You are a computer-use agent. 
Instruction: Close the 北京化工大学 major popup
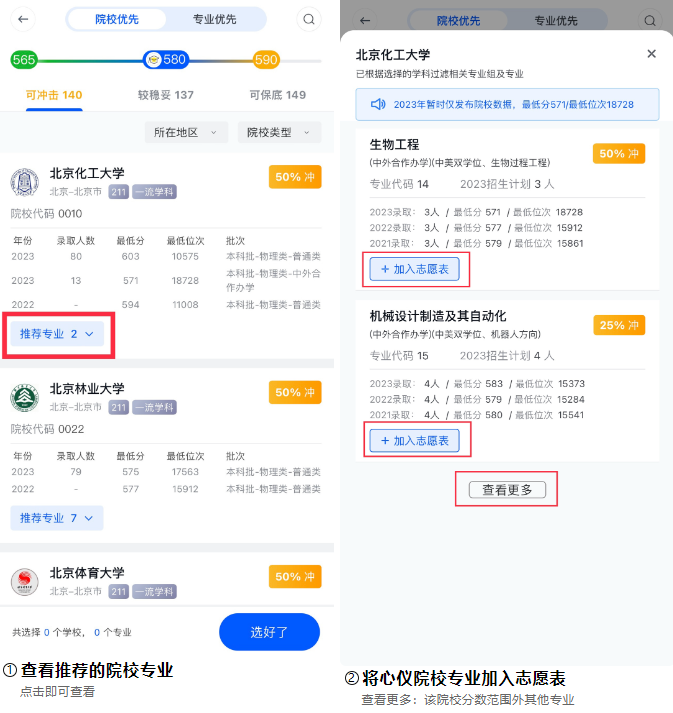point(652,54)
